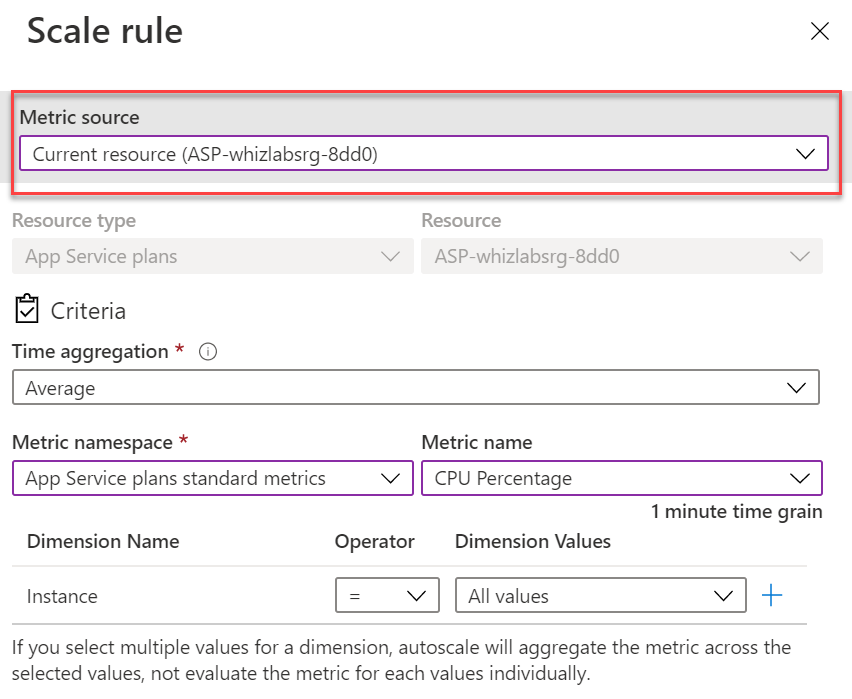
Task: Open the Metric namespace dropdown
Action: pyautogui.click(x=212, y=478)
